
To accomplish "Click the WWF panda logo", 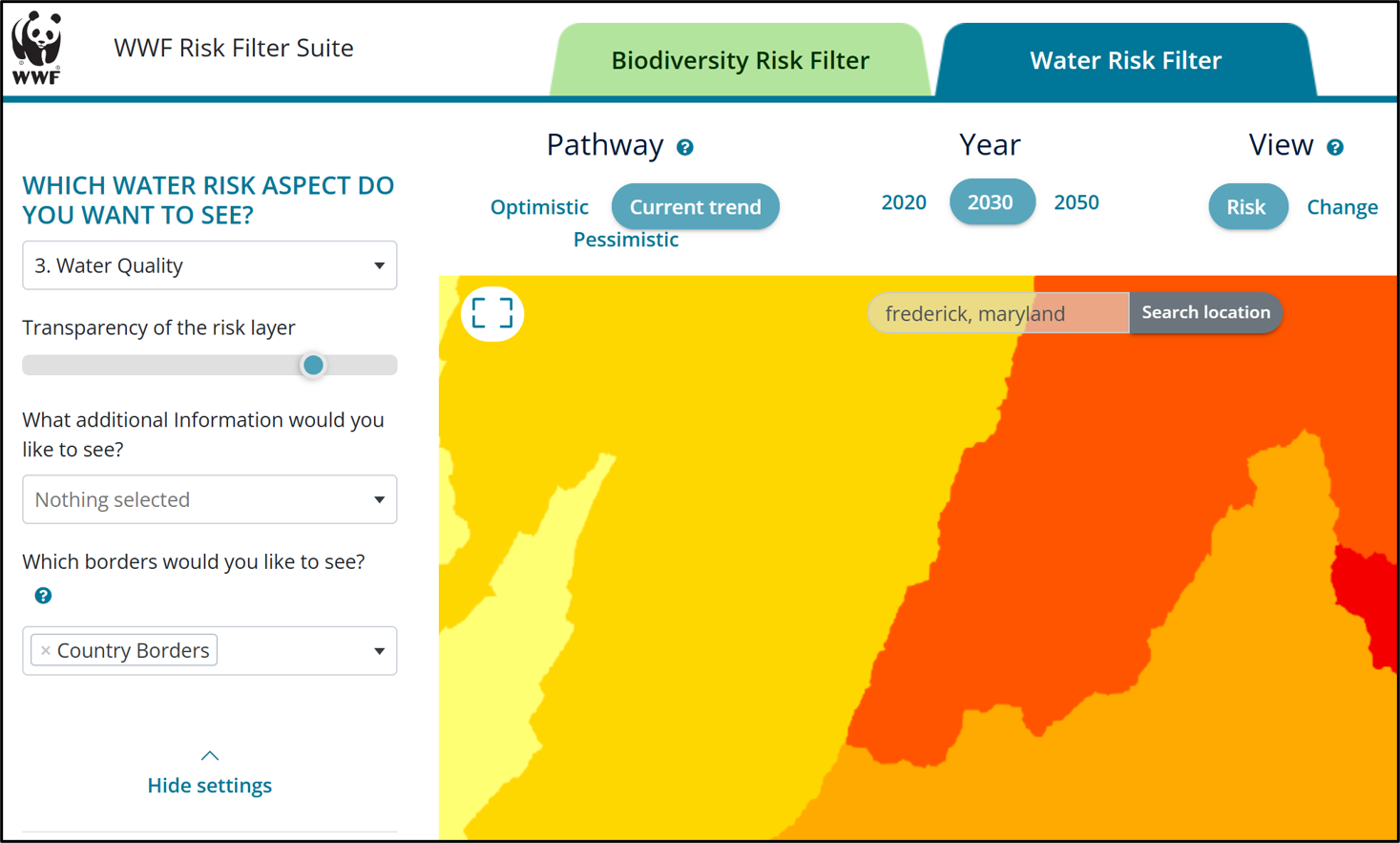I will pos(35,45).
